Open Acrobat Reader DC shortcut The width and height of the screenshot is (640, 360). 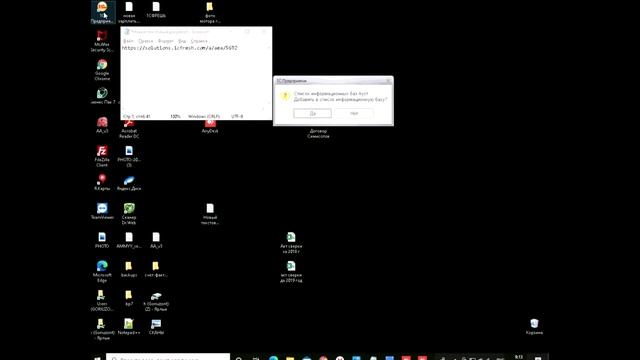tap(129, 128)
